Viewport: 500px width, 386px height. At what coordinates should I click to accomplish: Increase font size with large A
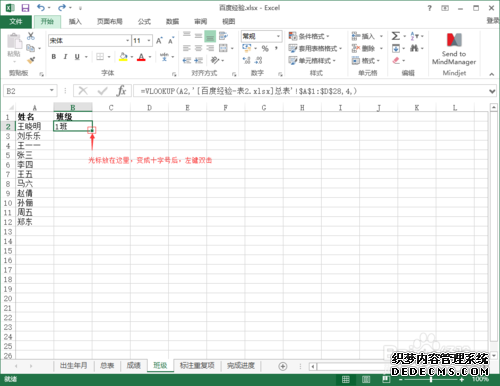coord(159,41)
